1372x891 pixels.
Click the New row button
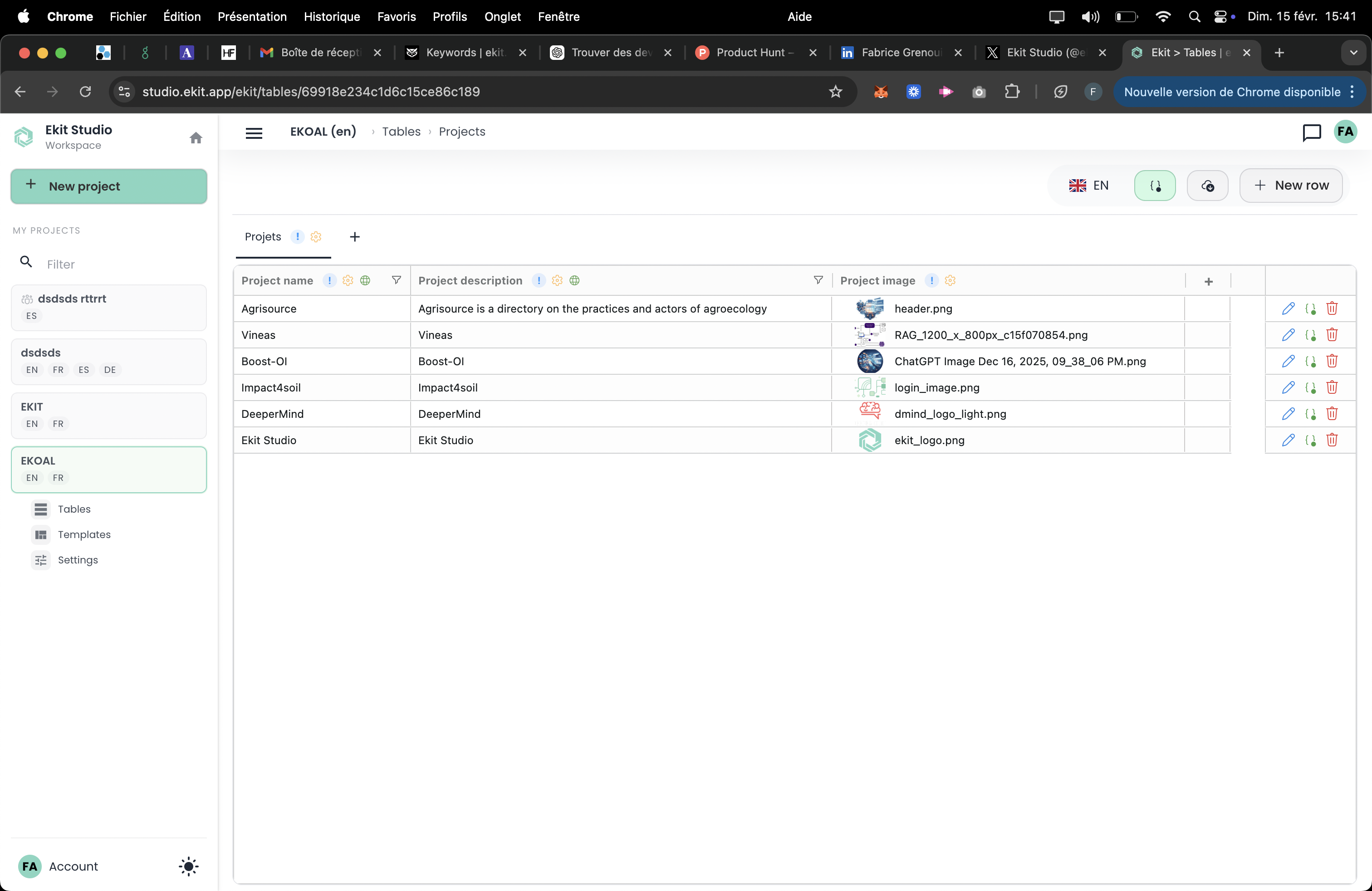point(1291,186)
